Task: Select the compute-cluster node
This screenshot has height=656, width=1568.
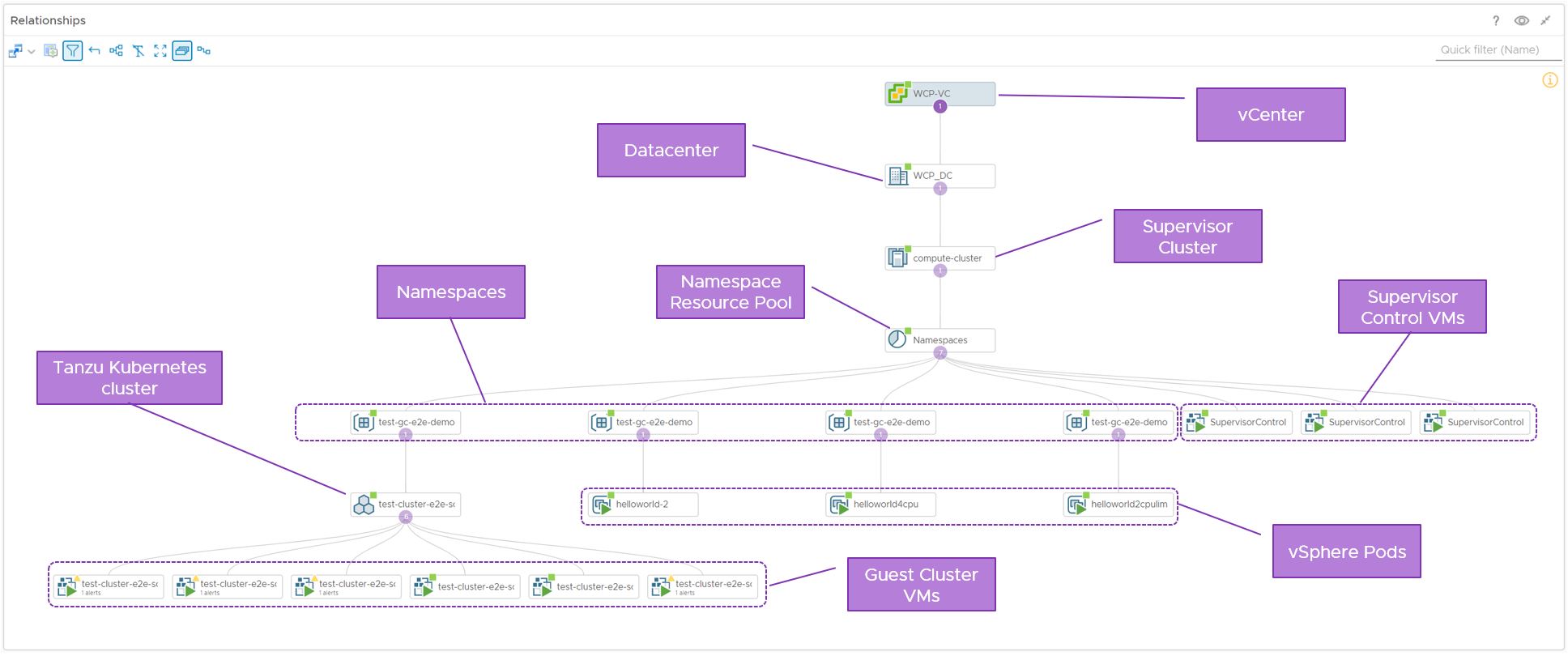Action: [x=940, y=258]
